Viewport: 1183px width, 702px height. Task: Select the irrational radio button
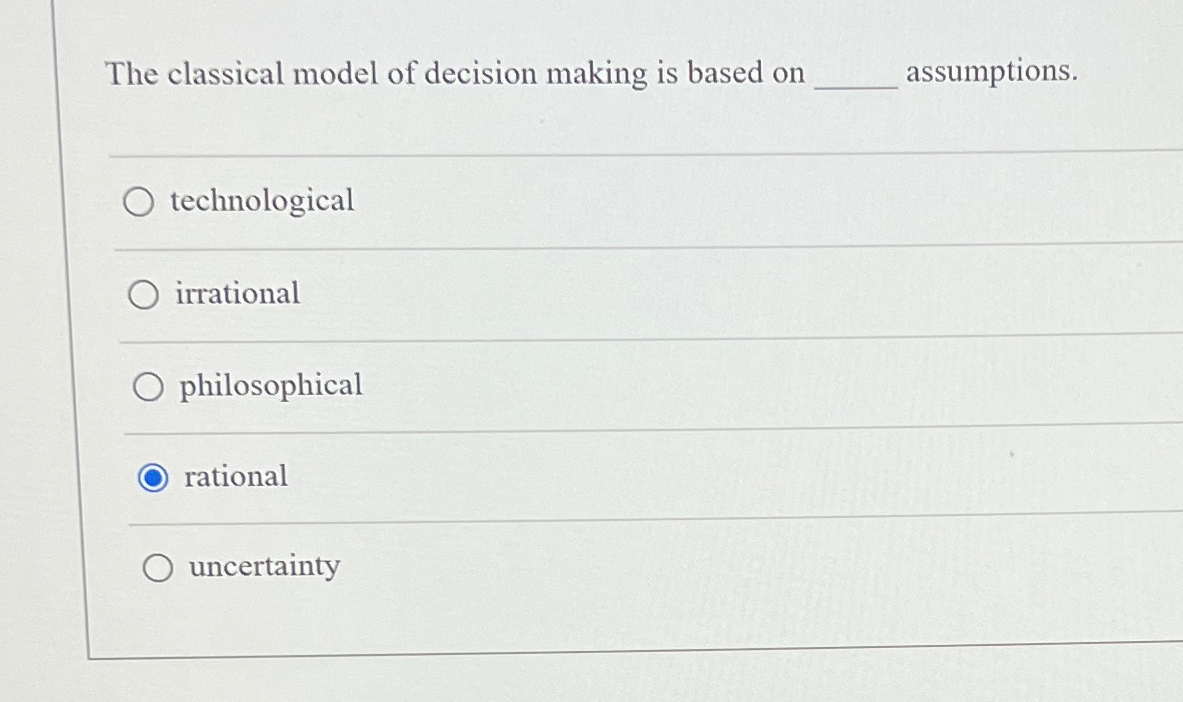click(x=145, y=295)
